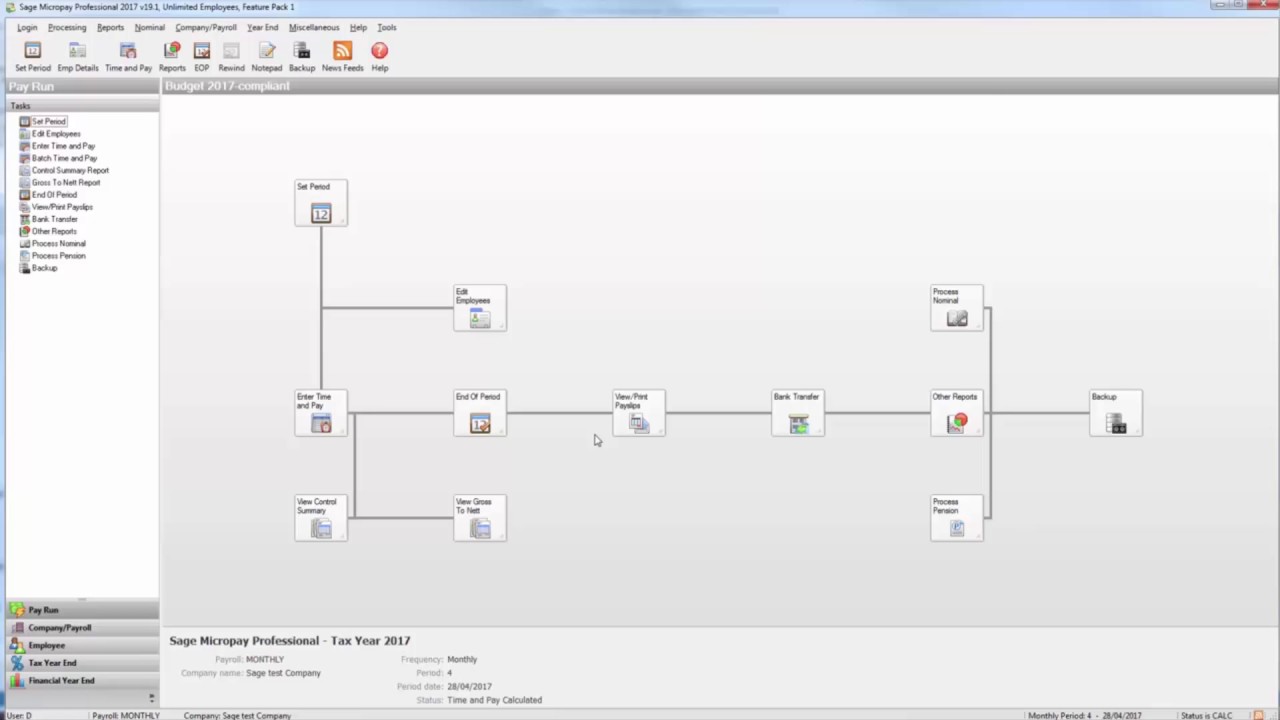Click the Backup flowchart icon
This screenshot has height=720, width=1280.
(x=1116, y=413)
